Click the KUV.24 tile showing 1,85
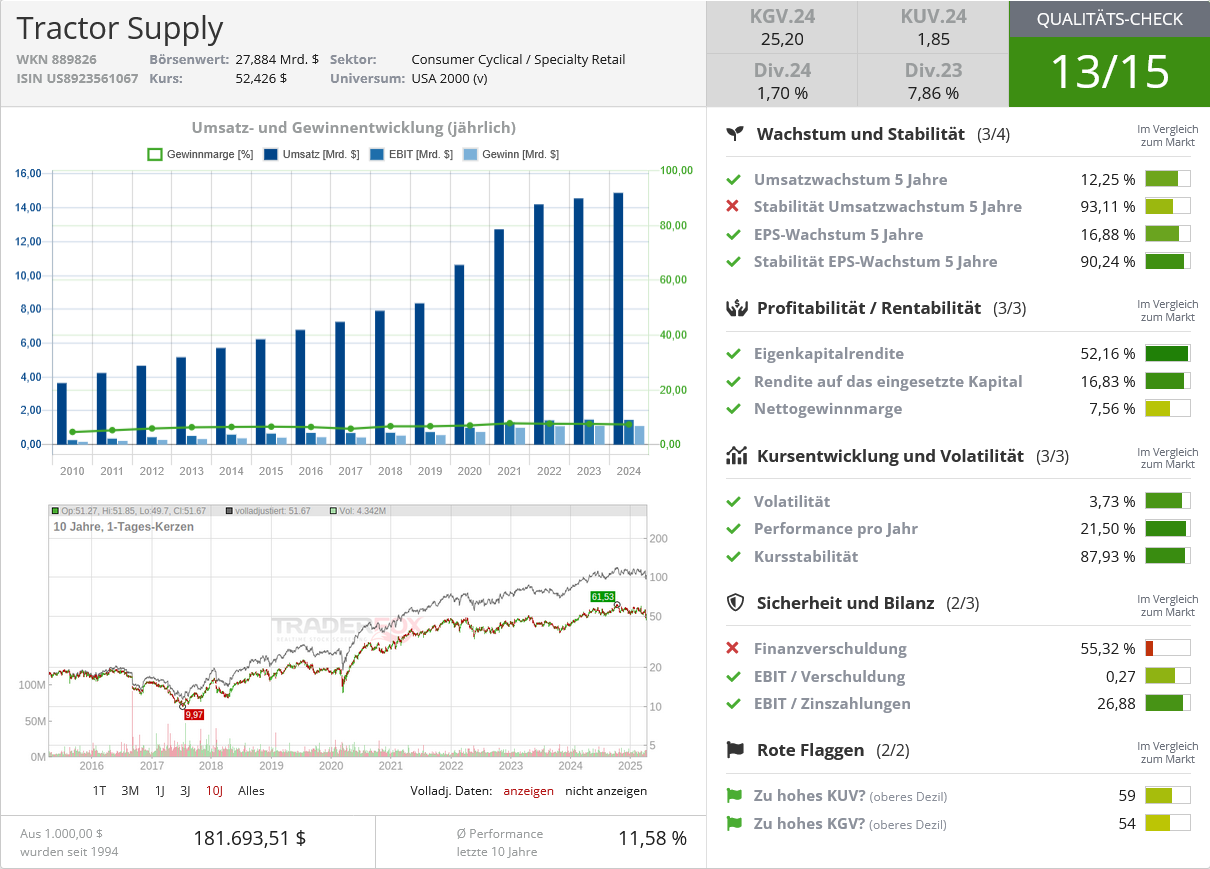 pos(933,28)
